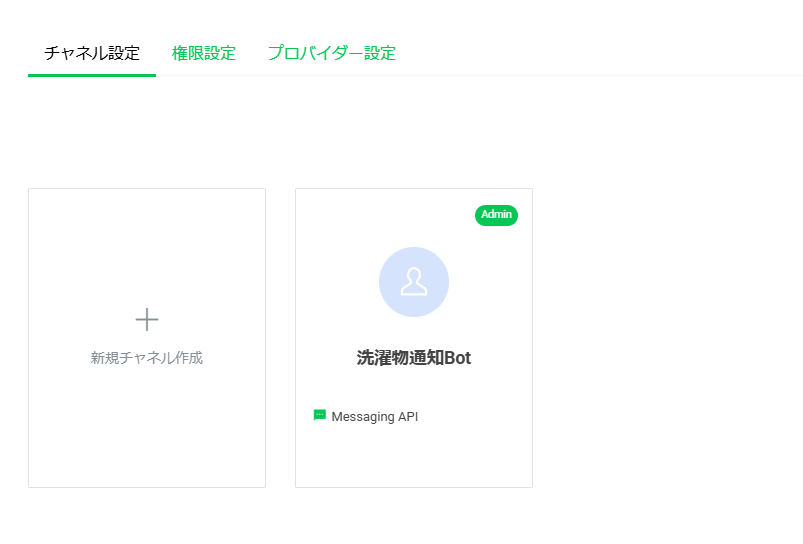Viewport: 803px width, 544px height.
Task: Open the プロバイダー設定 tab
Action: point(331,53)
